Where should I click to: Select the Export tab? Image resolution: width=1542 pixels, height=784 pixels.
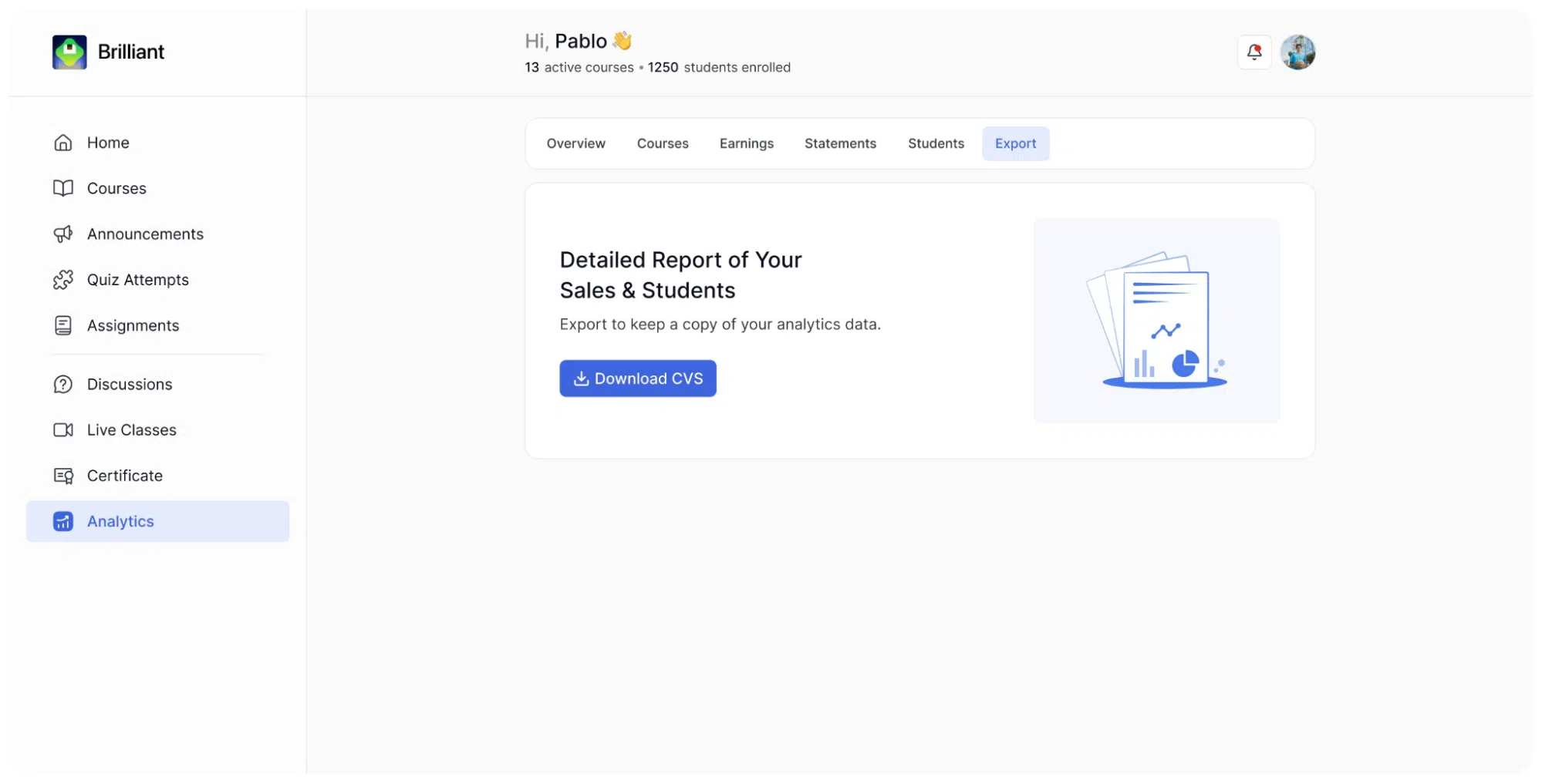pos(1015,143)
